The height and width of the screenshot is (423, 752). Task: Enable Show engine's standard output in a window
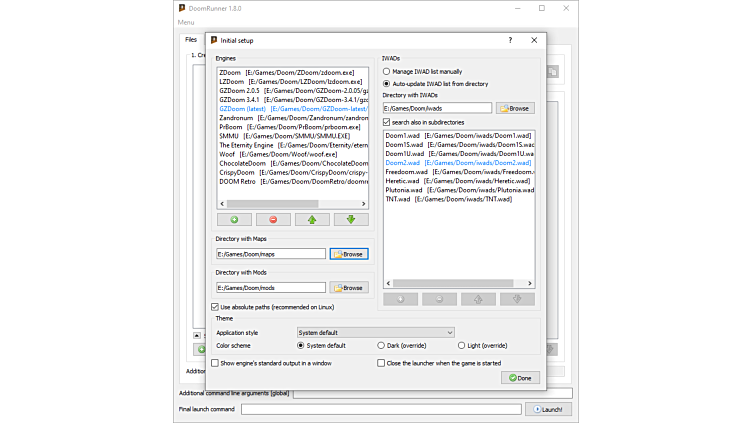(x=215, y=363)
